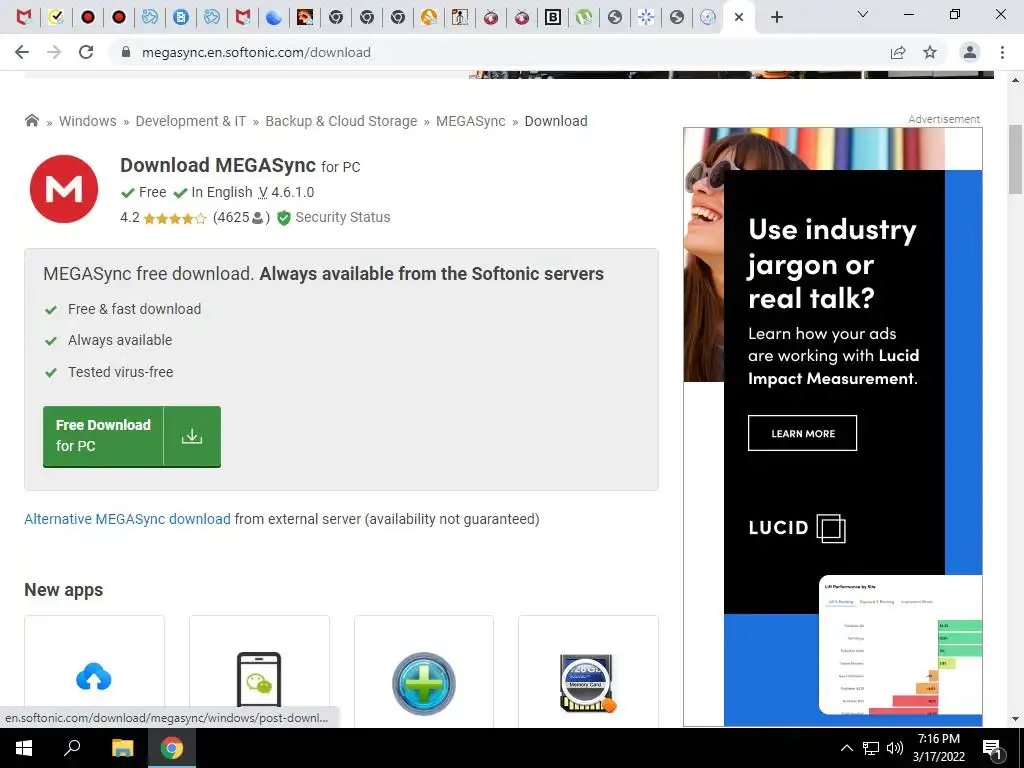Open the green plus app icon card
This screenshot has width=1024, height=768.
click(x=424, y=671)
